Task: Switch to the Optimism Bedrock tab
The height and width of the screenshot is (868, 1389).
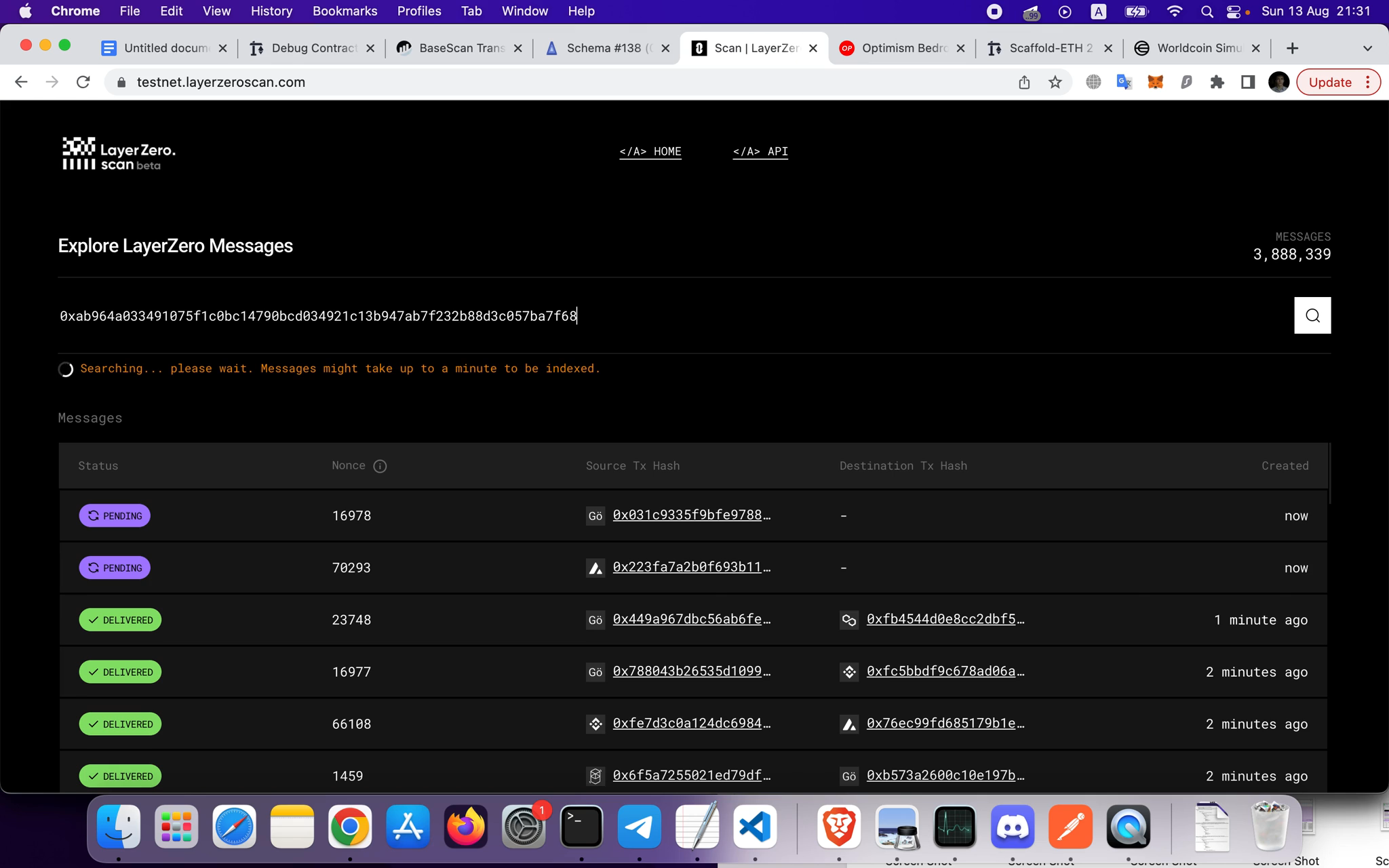Action: pyautogui.click(x=902, y=48)
